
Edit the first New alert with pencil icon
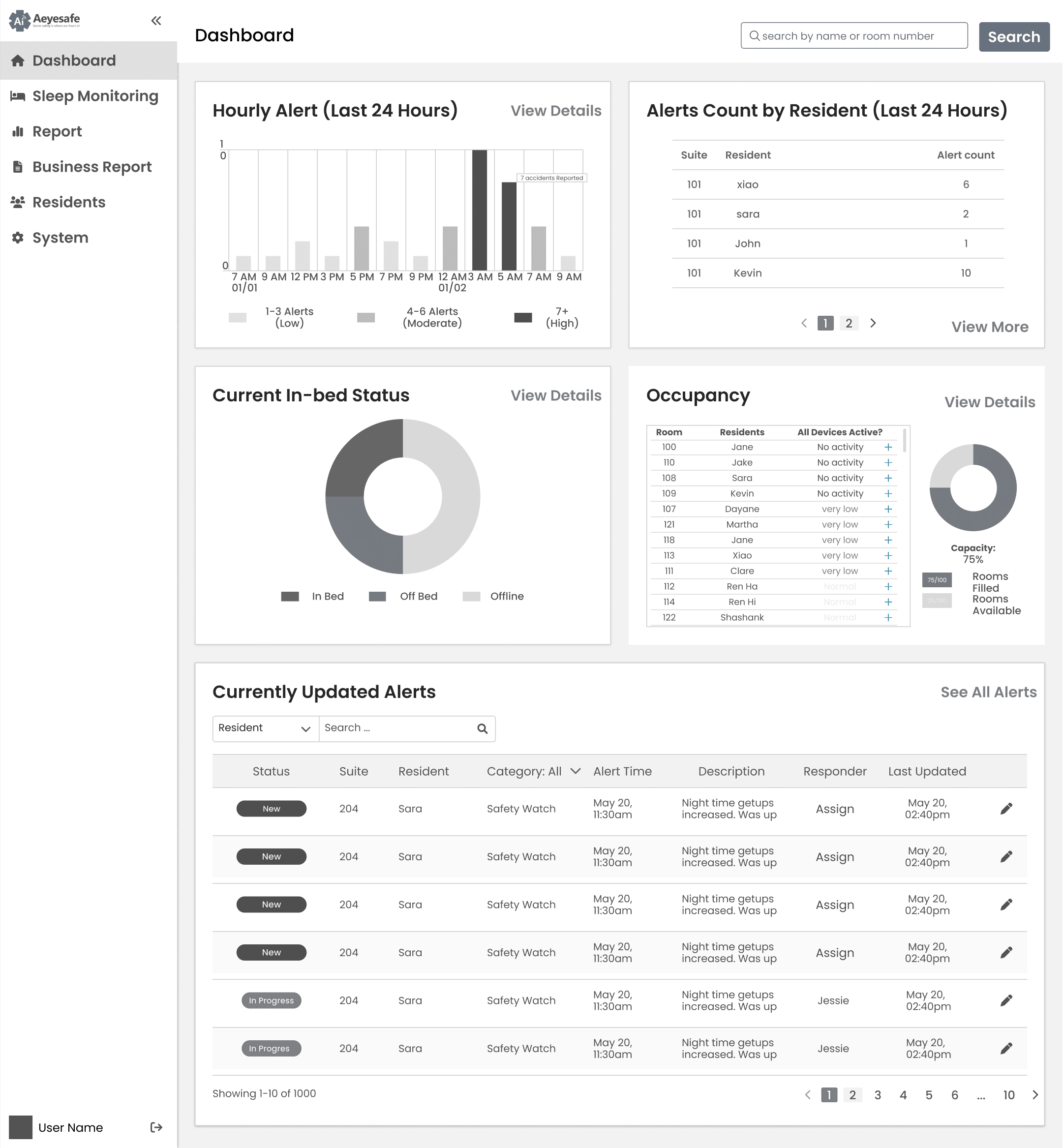click(1006, 809)
